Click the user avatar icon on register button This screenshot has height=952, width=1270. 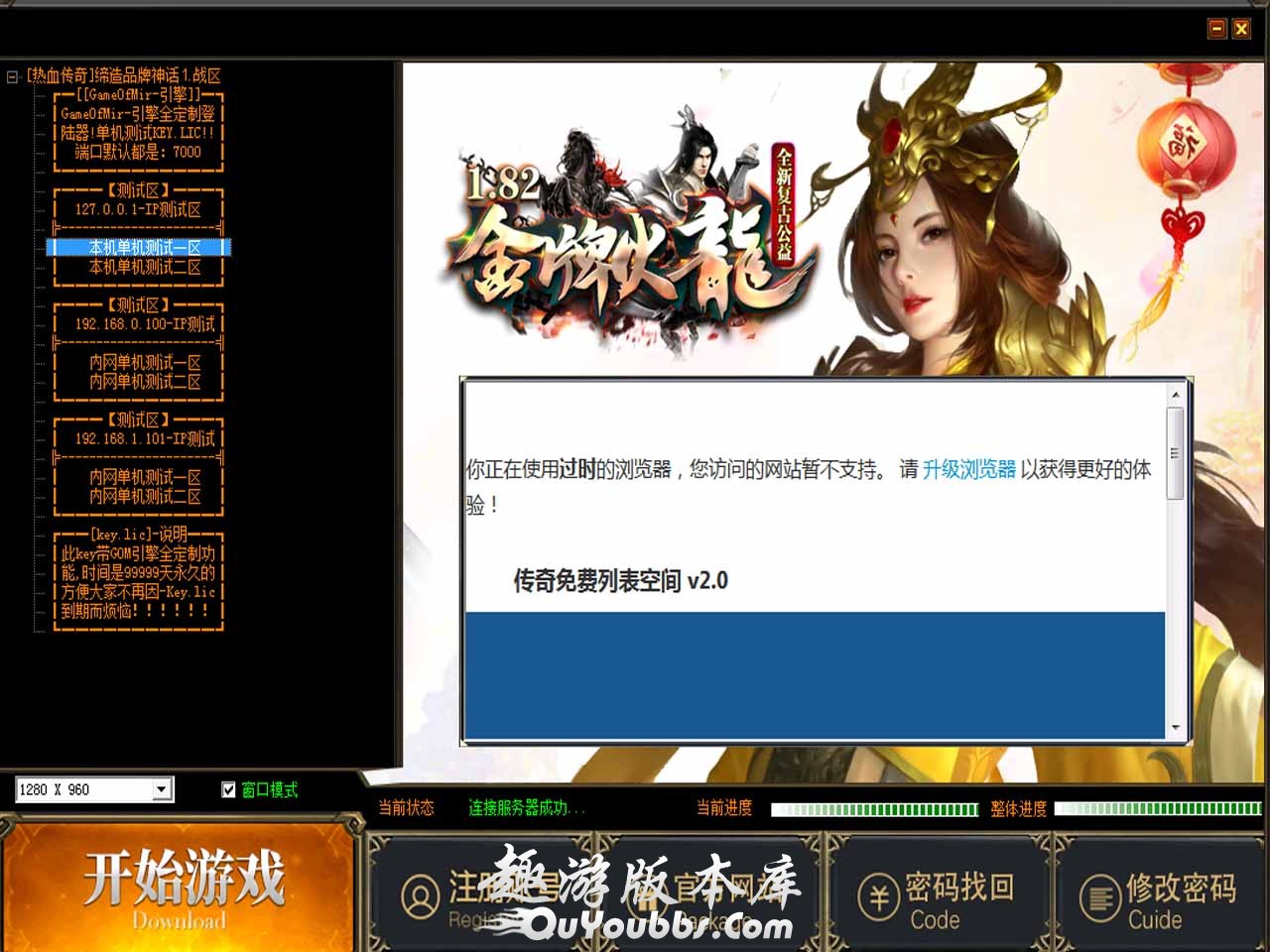click(420, 896)
